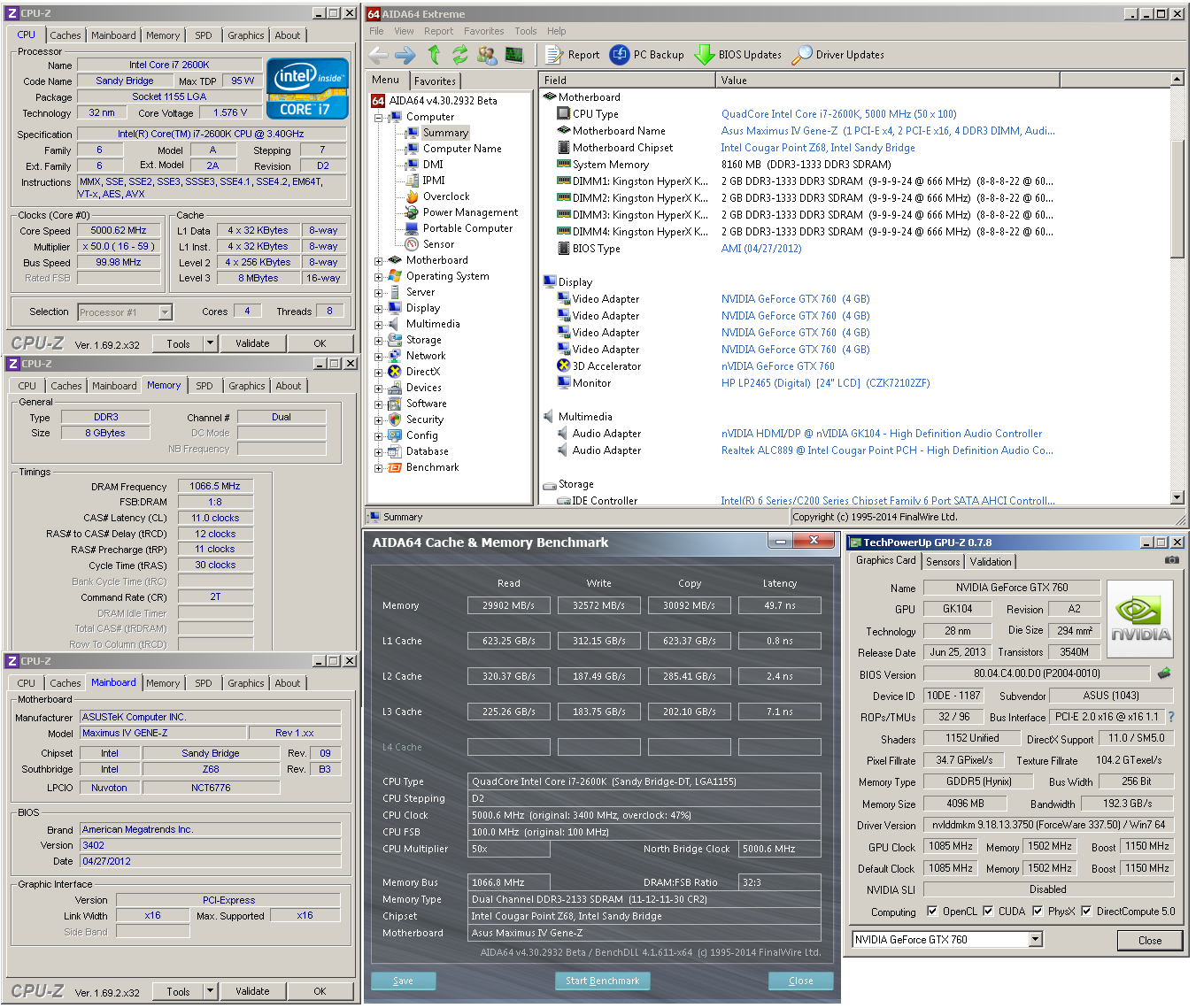
Task: Expand the Security tree node
Action: click(379, 420)
